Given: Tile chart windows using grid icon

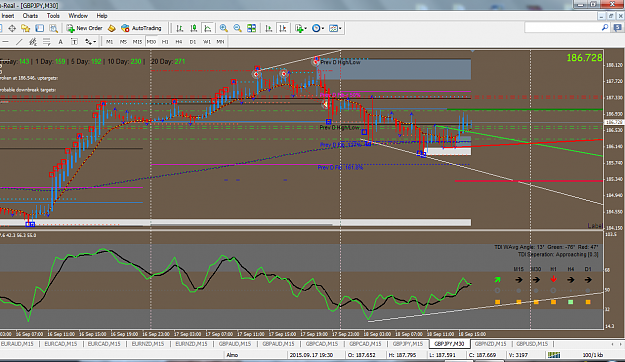Looking at the screenshot, I should (x=252, y=28).
